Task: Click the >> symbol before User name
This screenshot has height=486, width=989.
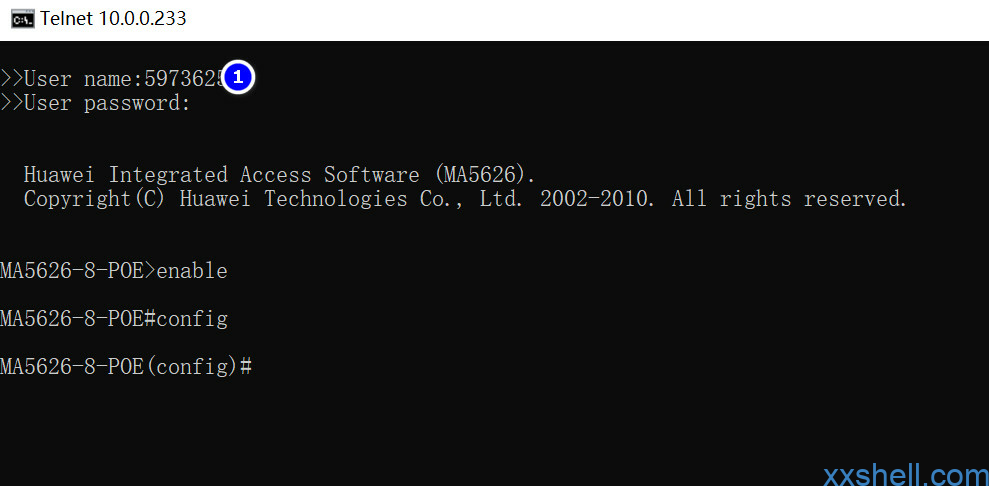Action: click(x=11, y=79)
